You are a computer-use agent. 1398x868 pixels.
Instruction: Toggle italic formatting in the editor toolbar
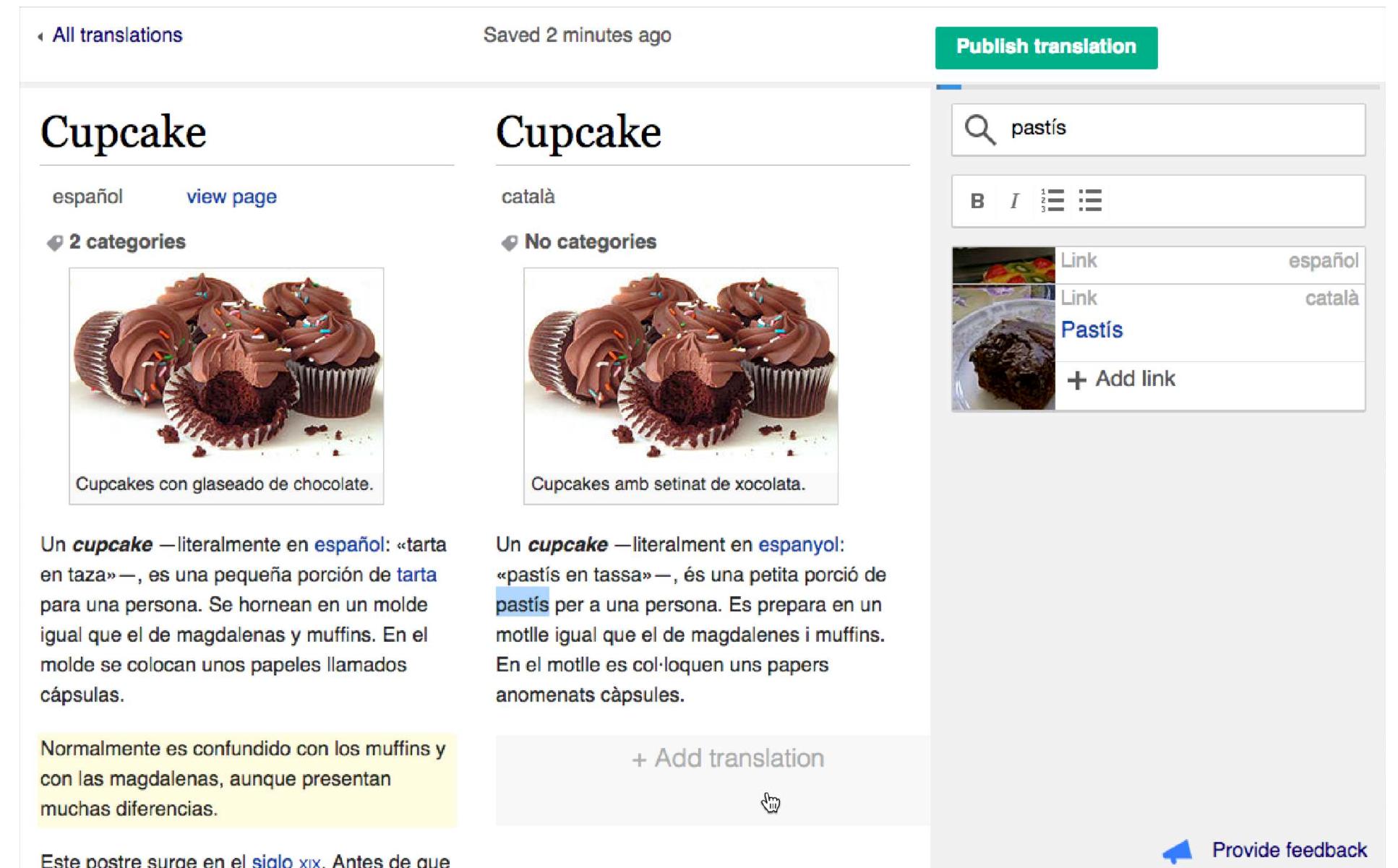pos(1015,201)
